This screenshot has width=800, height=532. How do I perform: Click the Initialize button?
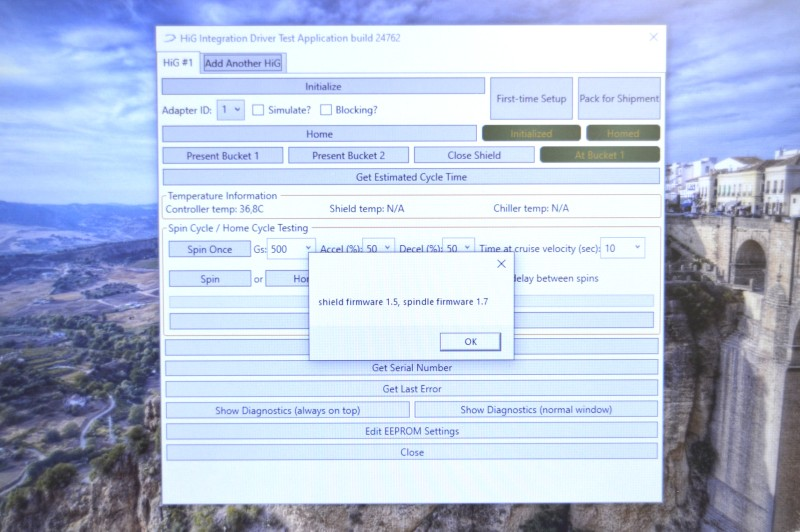click(x=323, y=87)
